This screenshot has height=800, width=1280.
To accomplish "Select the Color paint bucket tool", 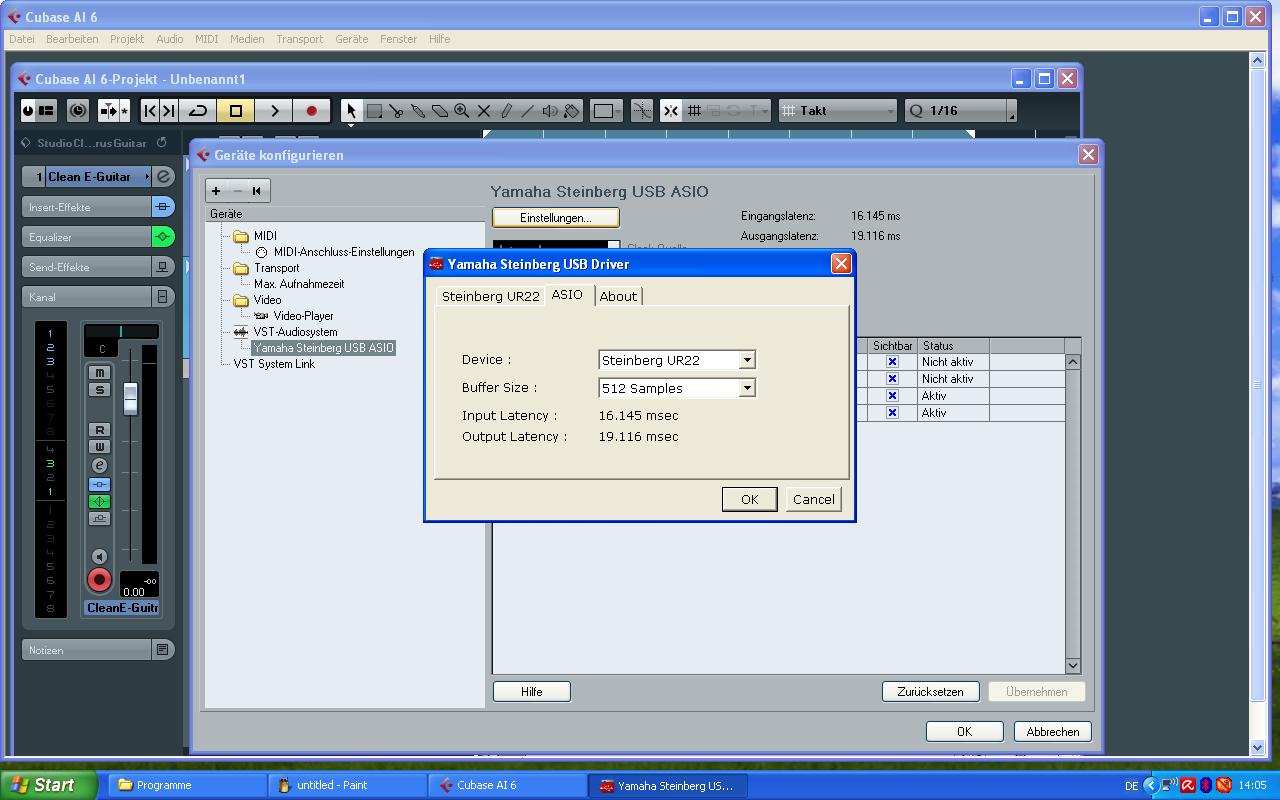I will [x=572, y=111].
